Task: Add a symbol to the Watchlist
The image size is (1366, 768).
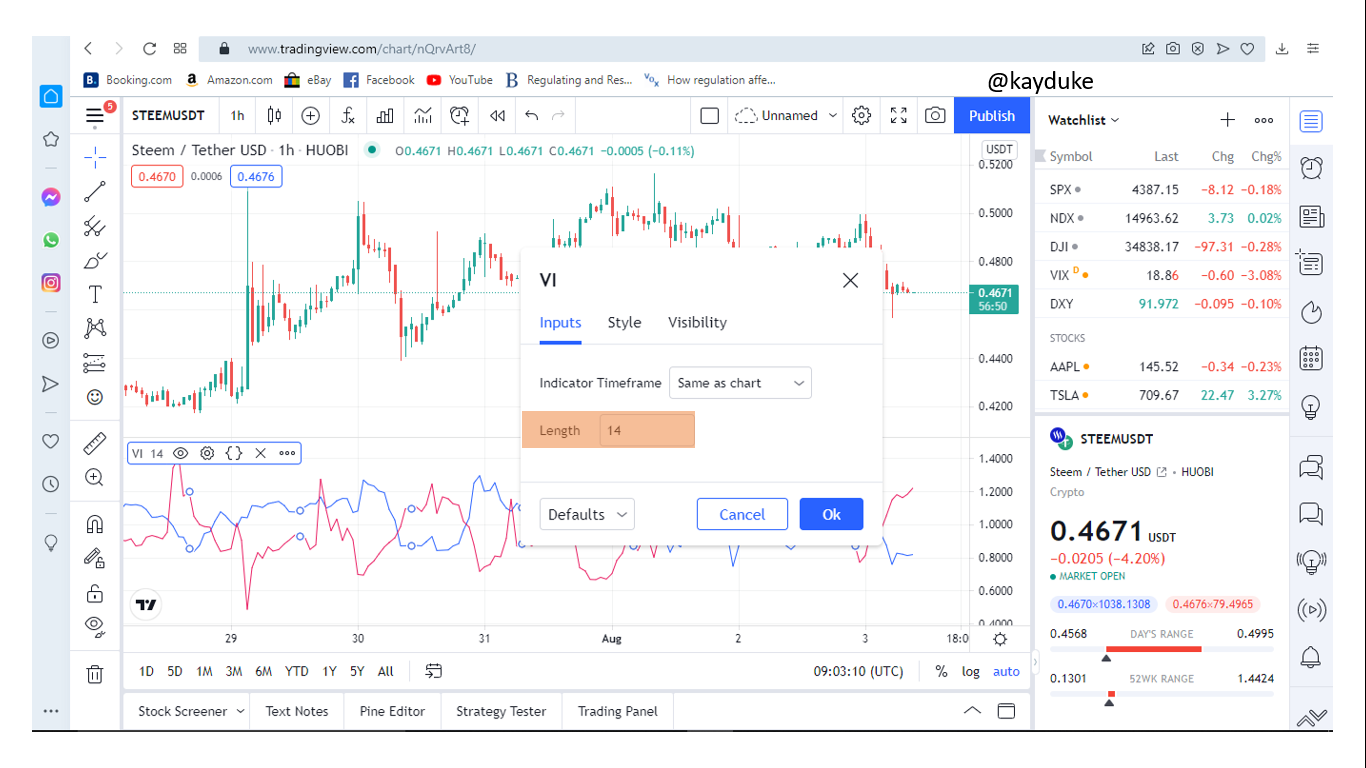Action: 1227,120
